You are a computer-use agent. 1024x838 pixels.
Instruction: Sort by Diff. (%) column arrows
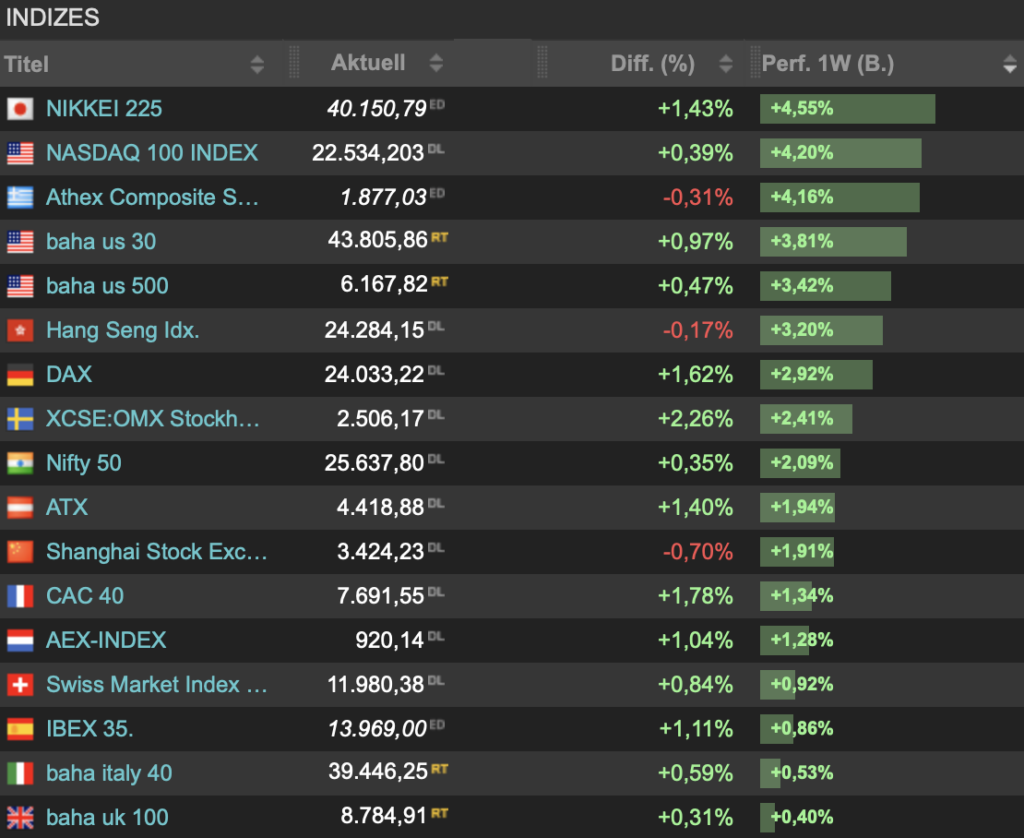(726, 64)
